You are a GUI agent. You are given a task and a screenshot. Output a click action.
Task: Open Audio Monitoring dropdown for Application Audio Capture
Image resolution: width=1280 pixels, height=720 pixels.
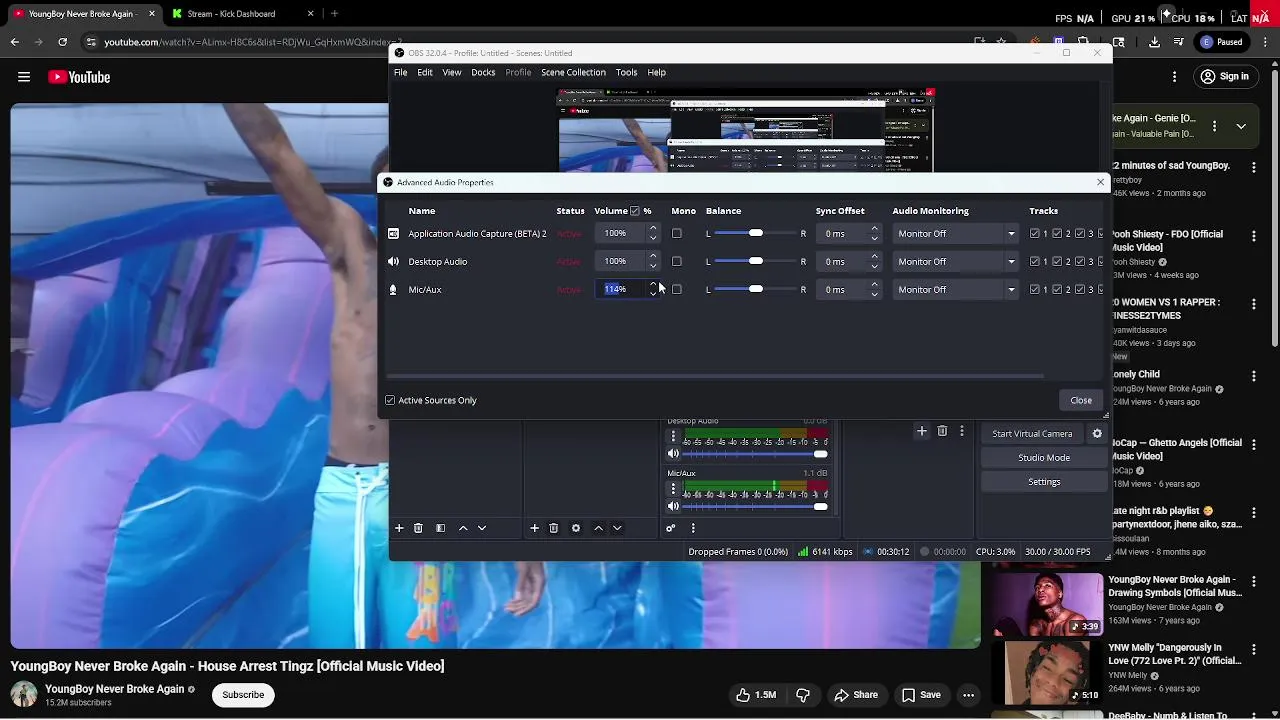point(956,234)
